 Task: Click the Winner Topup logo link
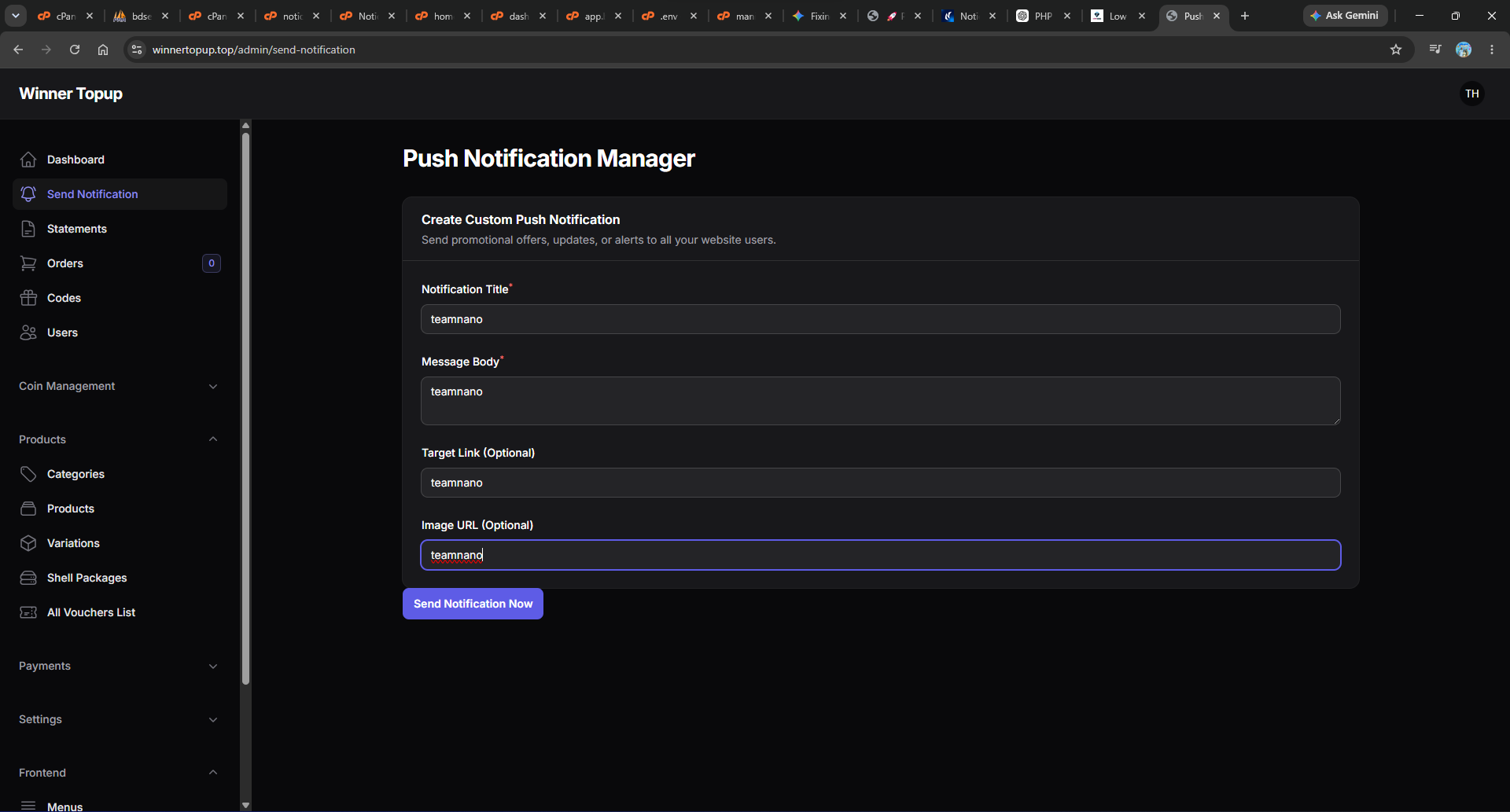[x=71, y=94]
